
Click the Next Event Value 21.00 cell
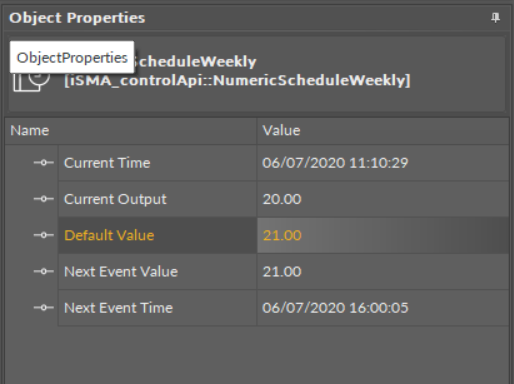point(383,272)
